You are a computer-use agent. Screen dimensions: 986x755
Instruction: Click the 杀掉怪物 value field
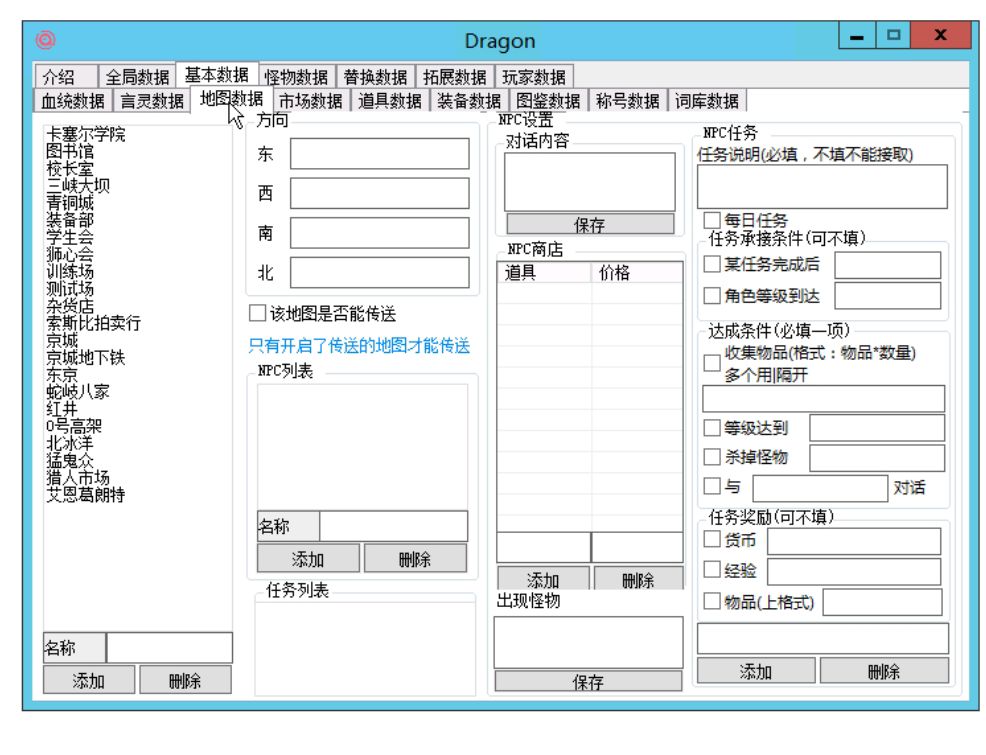click(877, 458)
